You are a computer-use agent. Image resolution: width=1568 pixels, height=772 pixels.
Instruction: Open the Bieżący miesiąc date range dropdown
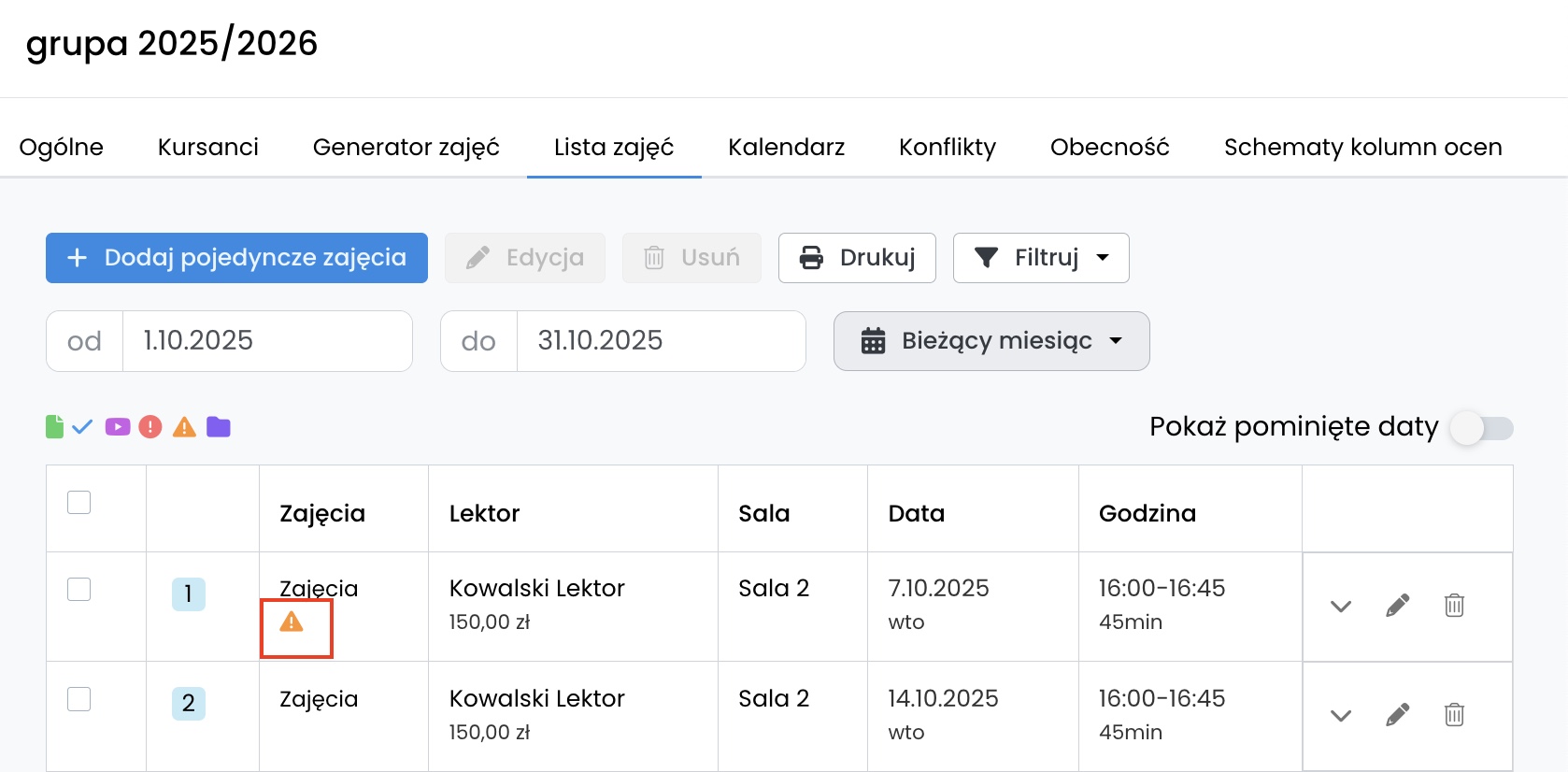[x=991, y=341]
